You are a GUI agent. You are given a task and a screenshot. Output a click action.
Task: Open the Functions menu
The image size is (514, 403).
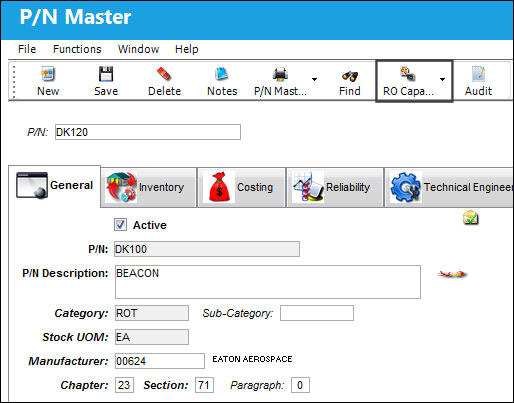pyautogui.click(x=77, y=49)
